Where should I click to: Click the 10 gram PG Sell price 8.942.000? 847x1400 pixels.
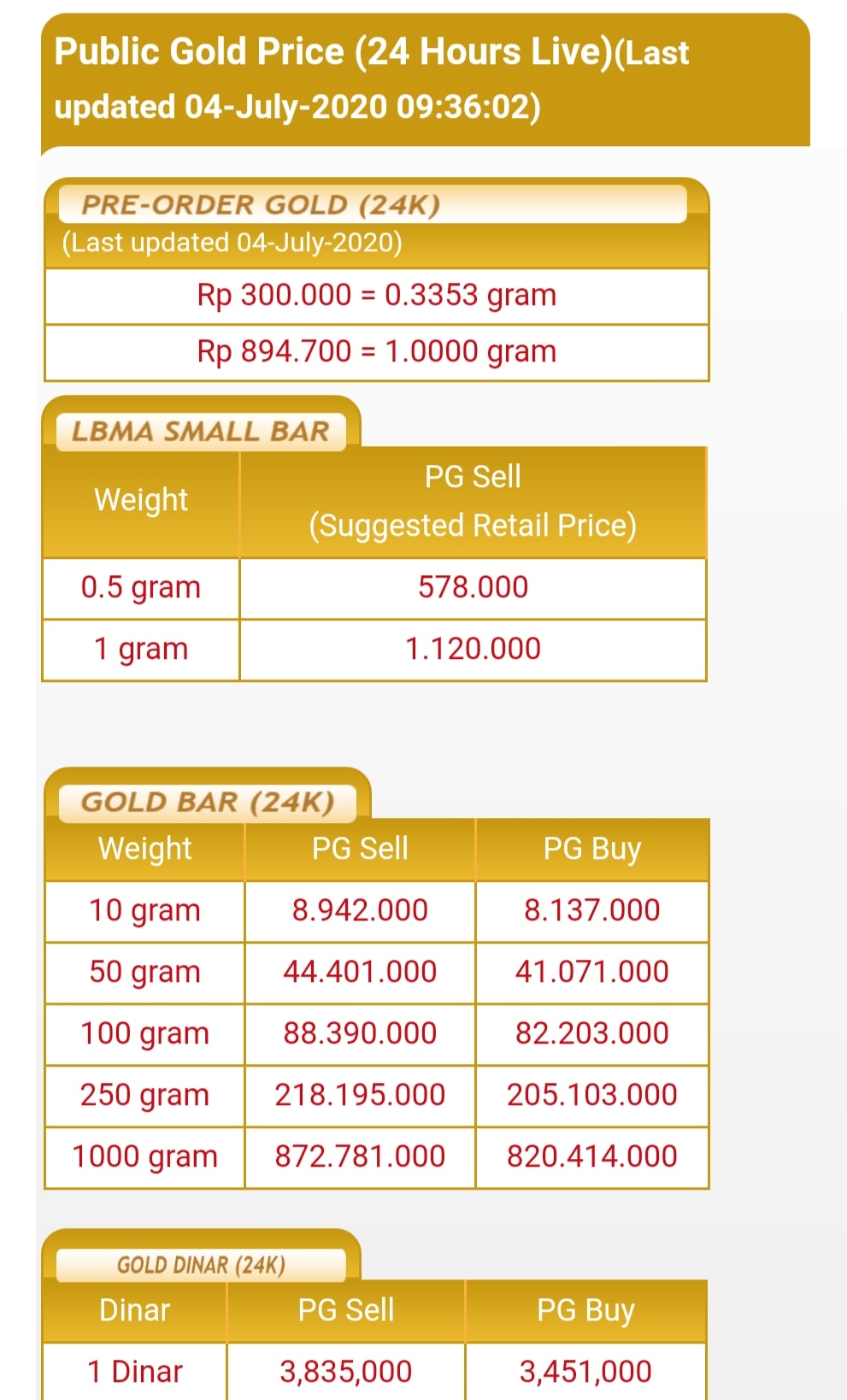360,911
